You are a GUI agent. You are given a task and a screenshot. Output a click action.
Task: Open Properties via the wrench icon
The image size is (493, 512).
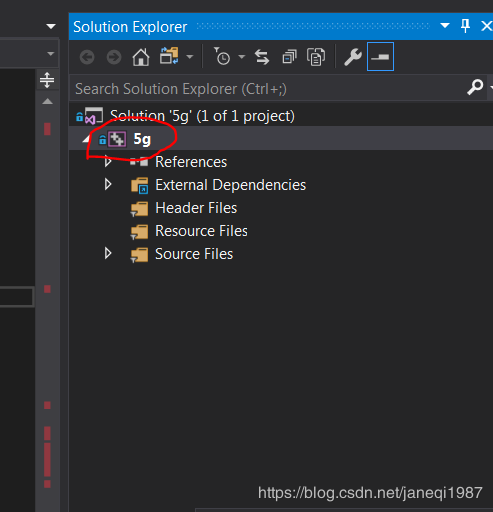353,57
